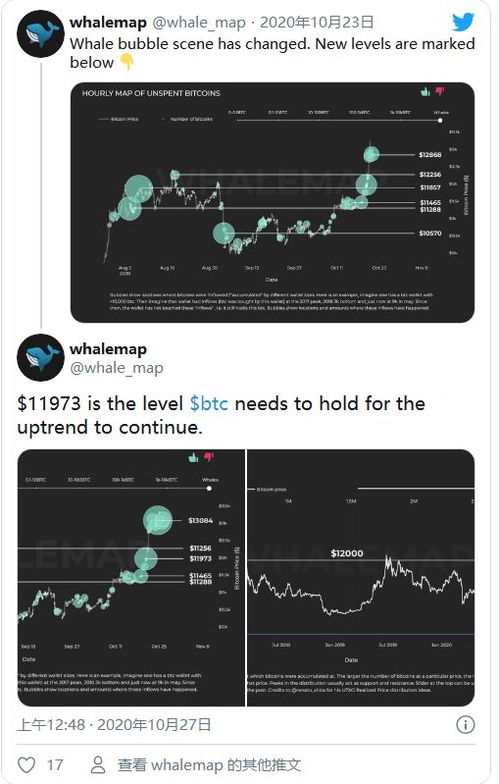Open whalemap avatar in the top tweet

point(40,34)
